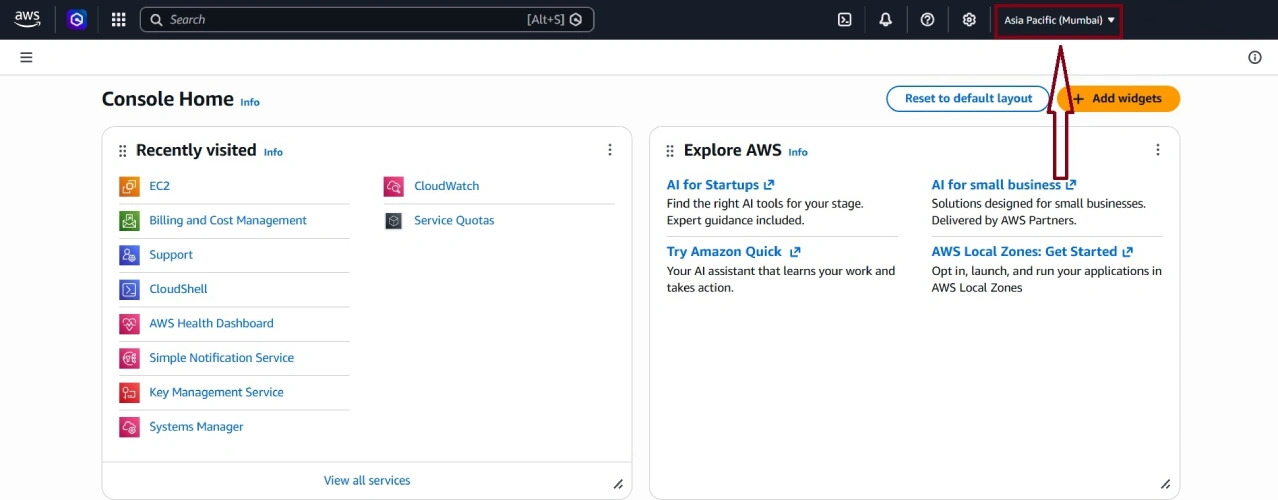Open the Services grid menu
1278x500 pixels.
118,19
